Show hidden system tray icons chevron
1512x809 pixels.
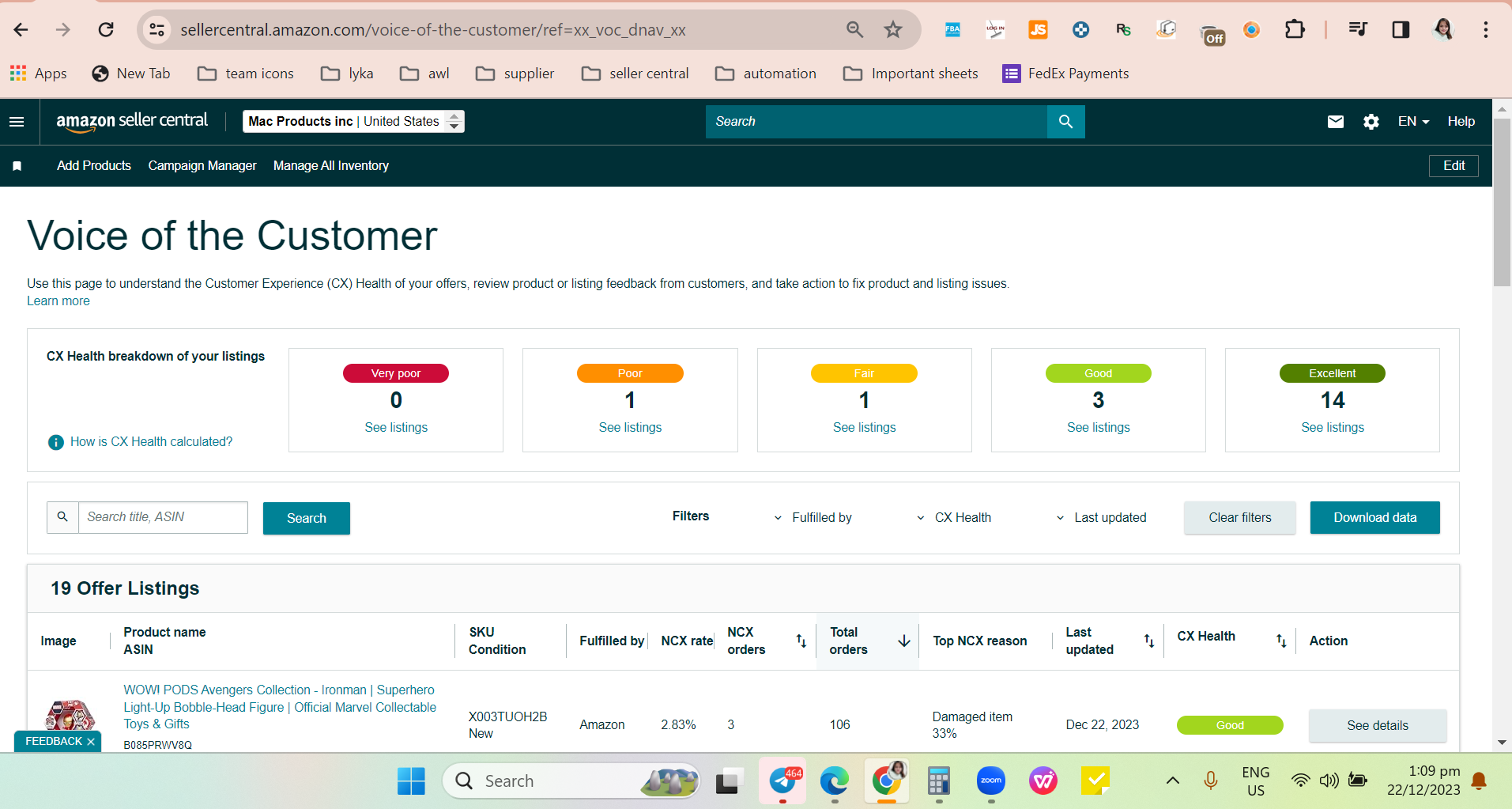tap(1173, 781)
